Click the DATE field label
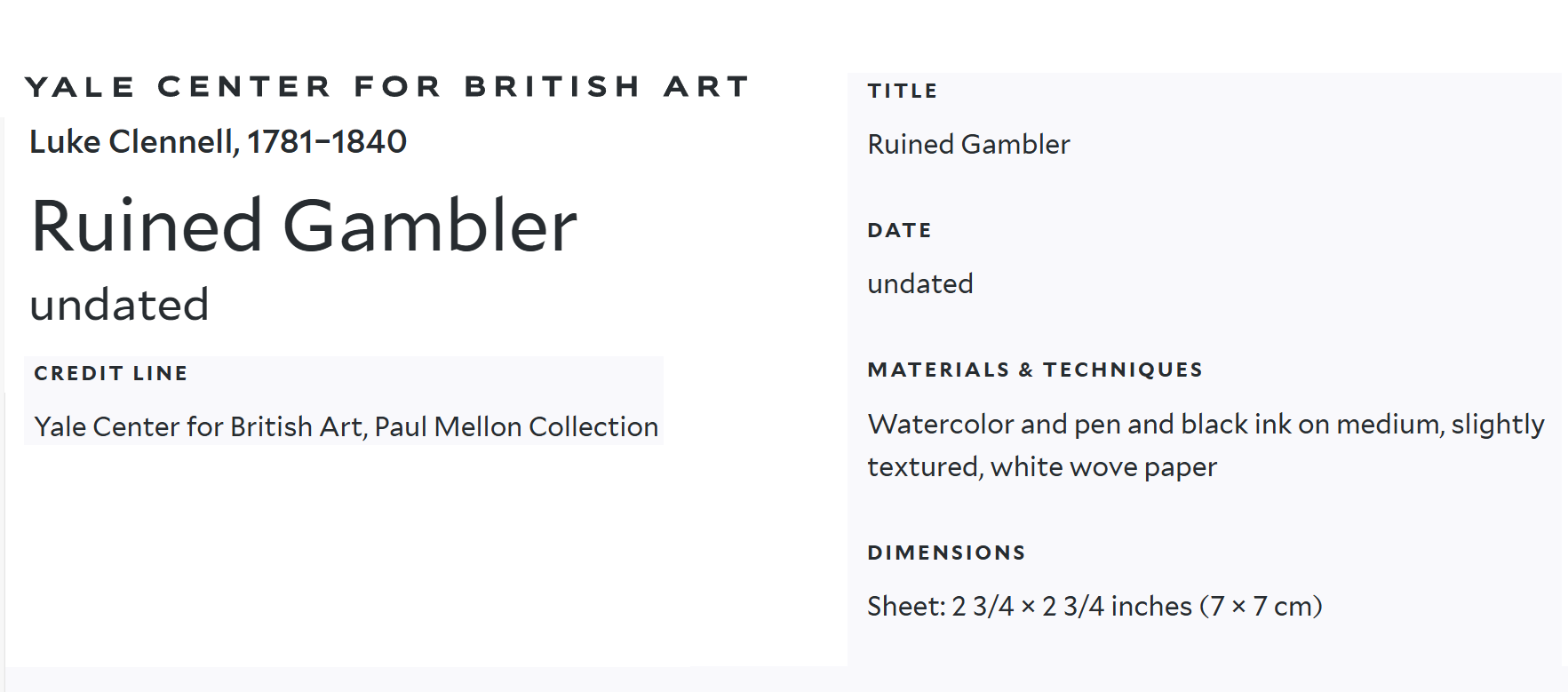Viewport: 1568px width, 692px height. (899, 230)
